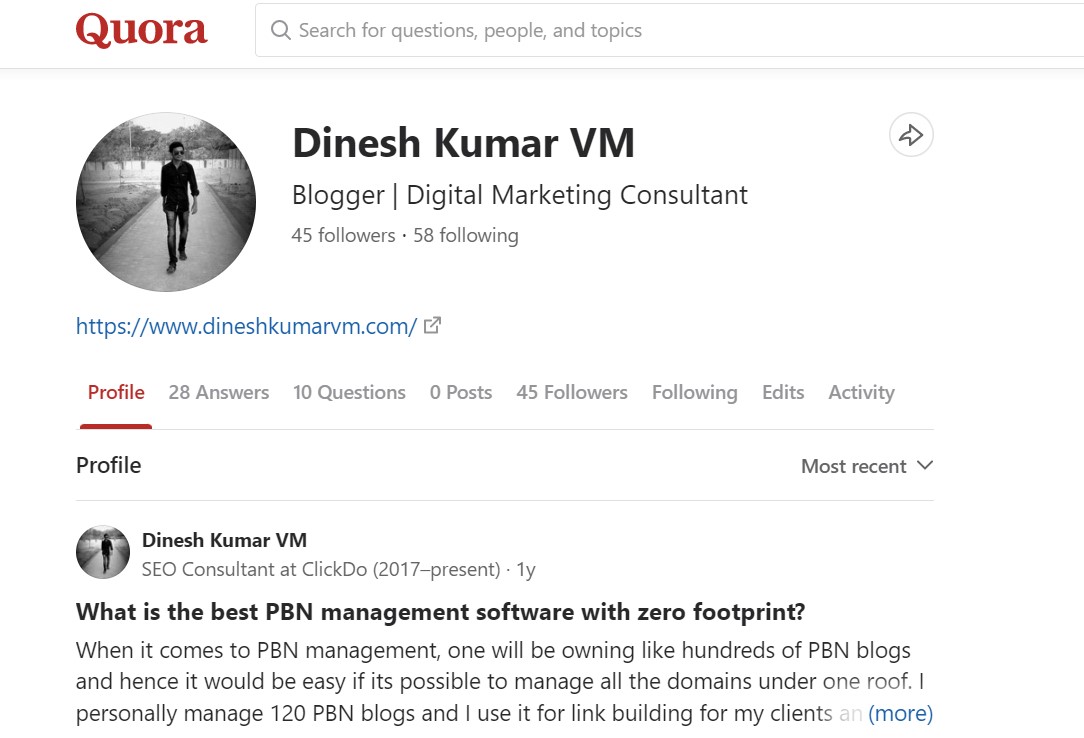Viewport: 1084px width, 738px height.
Task: Switch to the 28 Answers tab
Action: click(x=218, y=392)
